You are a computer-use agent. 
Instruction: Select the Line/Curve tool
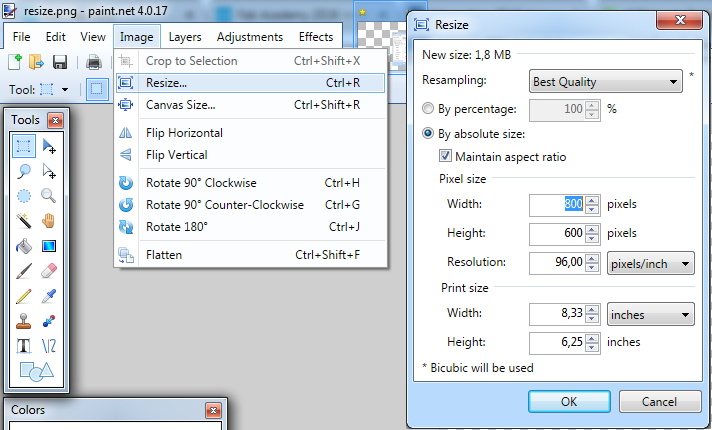(x=49, y=346)
